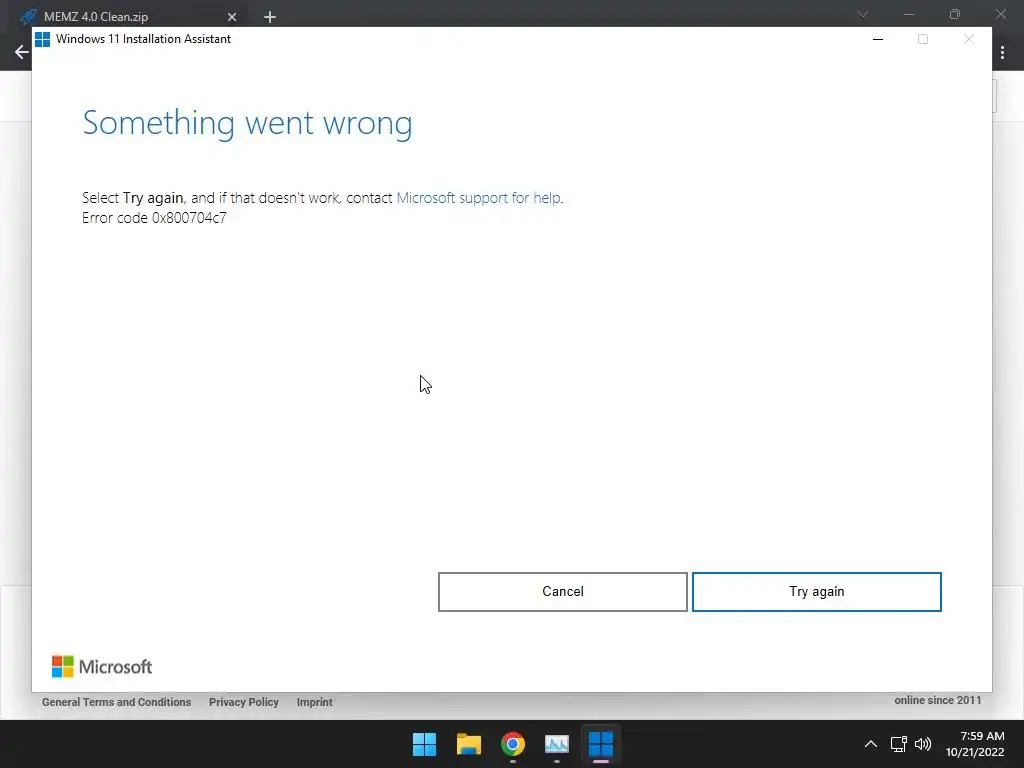Switch to the MEMZ 4.0 Clean.zip browser tab
Viewport: 1024px width, 768px height.
[x=96, y=17]
